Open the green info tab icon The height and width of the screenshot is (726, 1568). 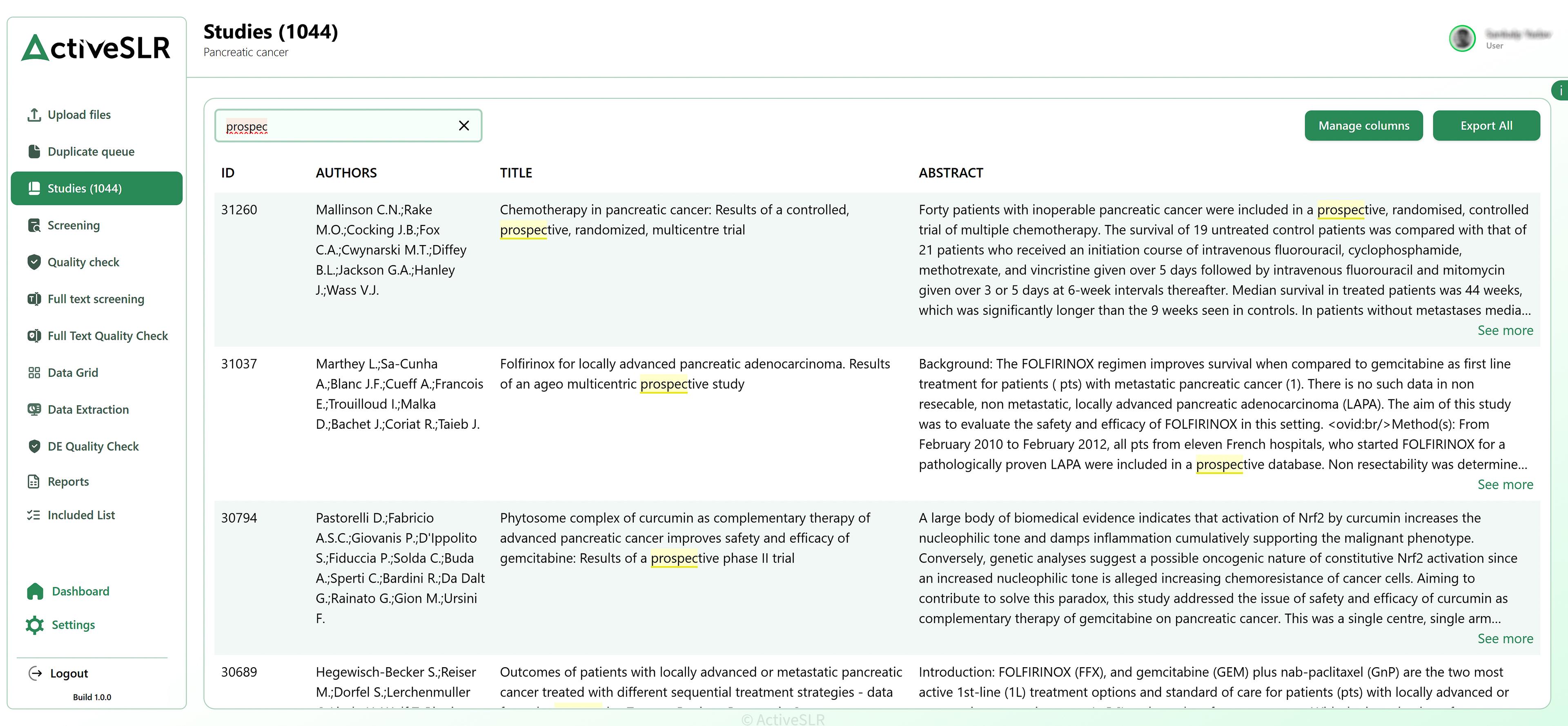coord(1560,90)
